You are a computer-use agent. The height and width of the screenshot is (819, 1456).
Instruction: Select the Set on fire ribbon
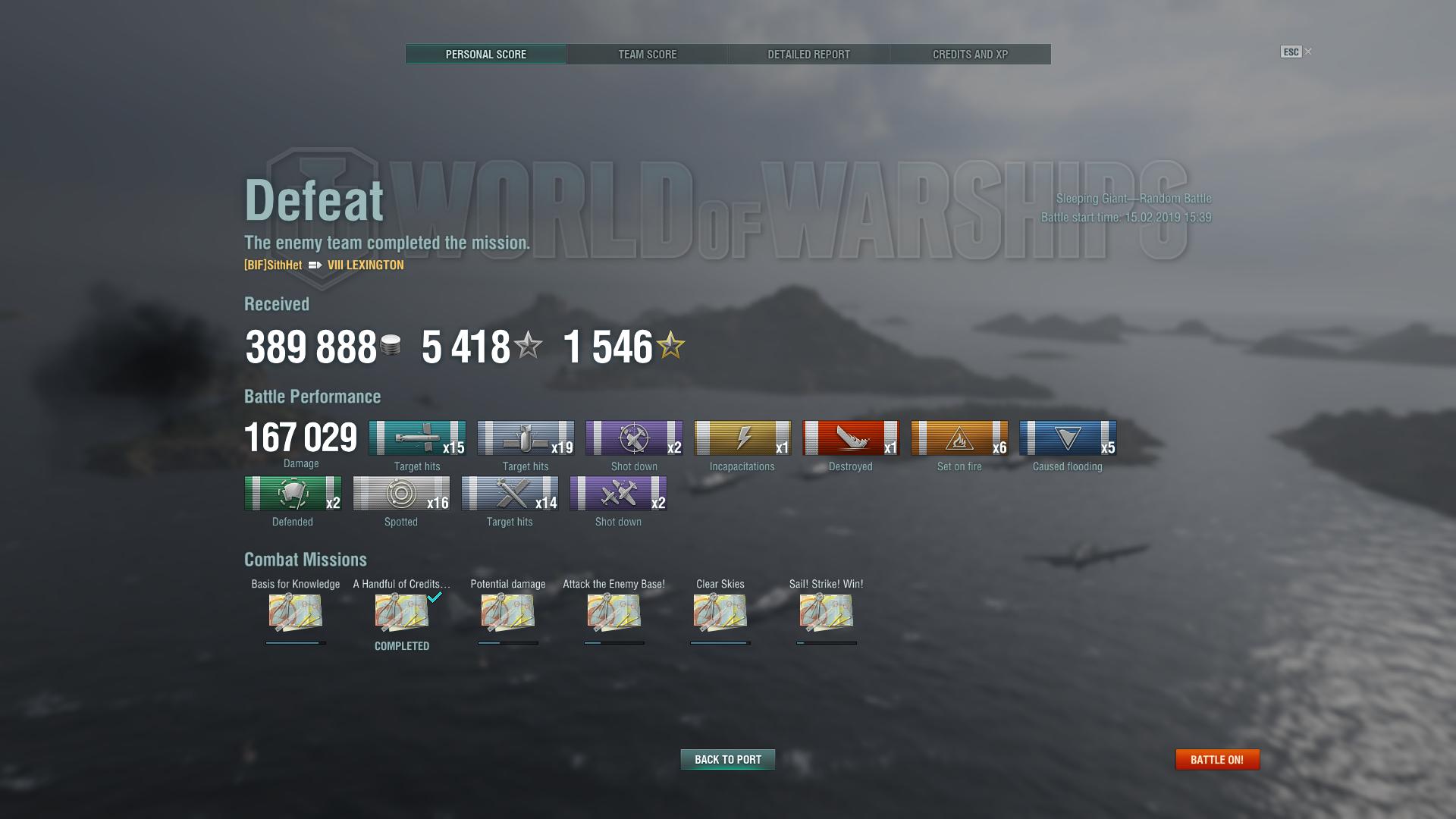point(959,438)
